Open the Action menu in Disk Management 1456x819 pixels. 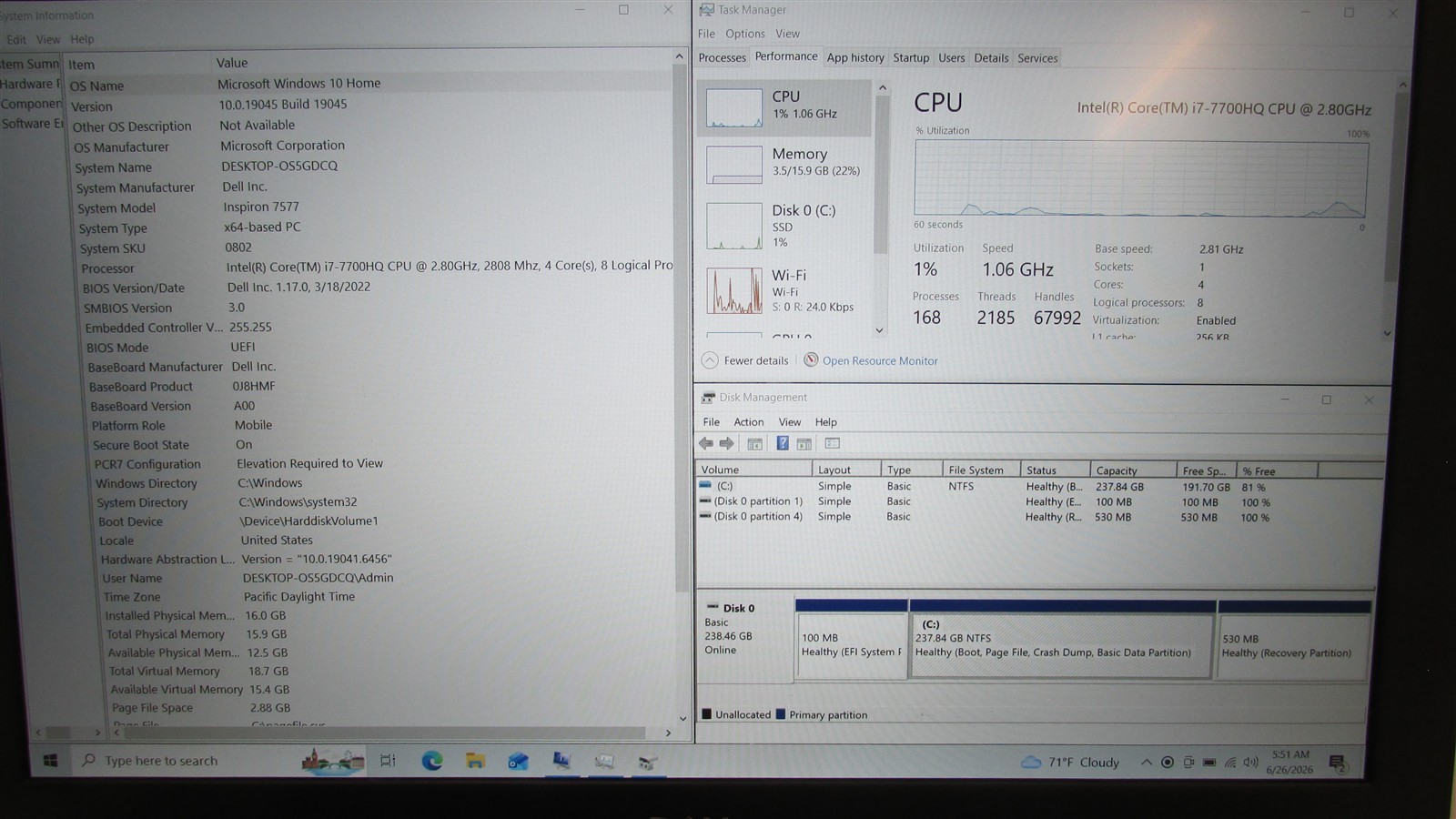[749, 422]
